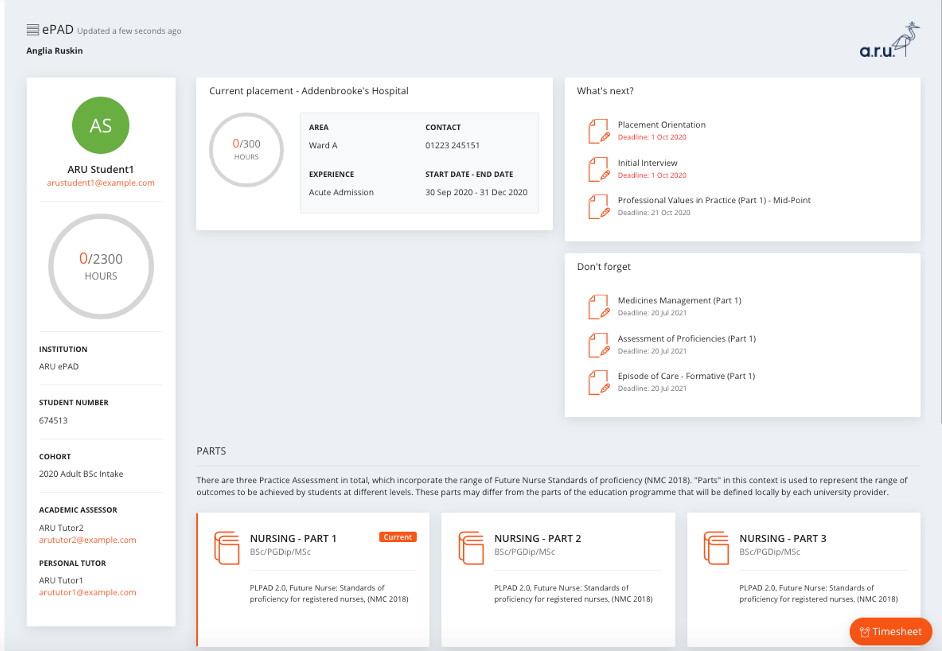Click the 0/300 placement hours progress circle
Viewport: 942px width, 651px height.
click(x=246, y=150)
